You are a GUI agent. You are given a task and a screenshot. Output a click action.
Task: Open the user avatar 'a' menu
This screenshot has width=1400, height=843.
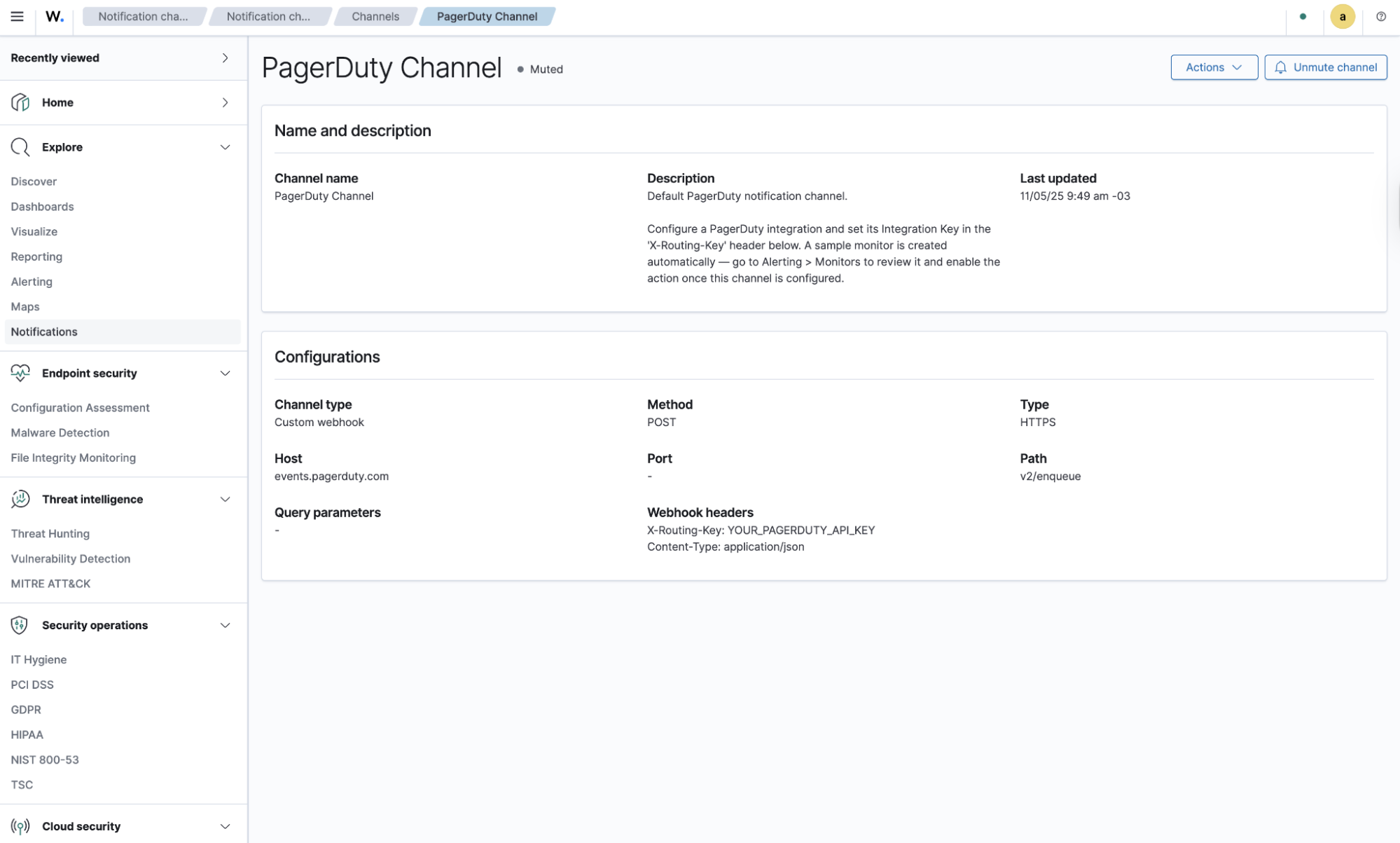pyautogui.click(x=1342, y=17)
